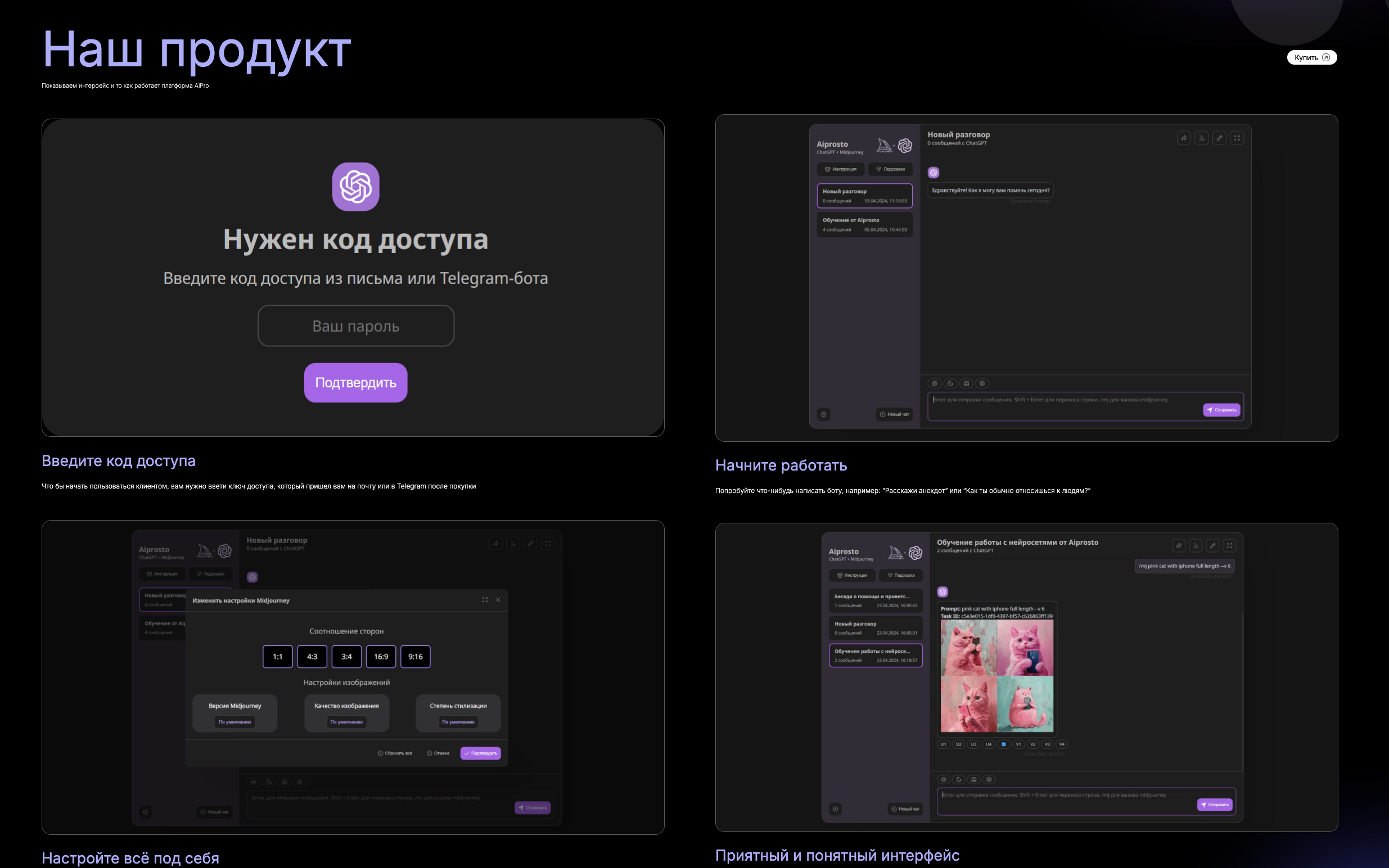Click Сбросить всё in the Midjourney settings dialog

[394, 753]
